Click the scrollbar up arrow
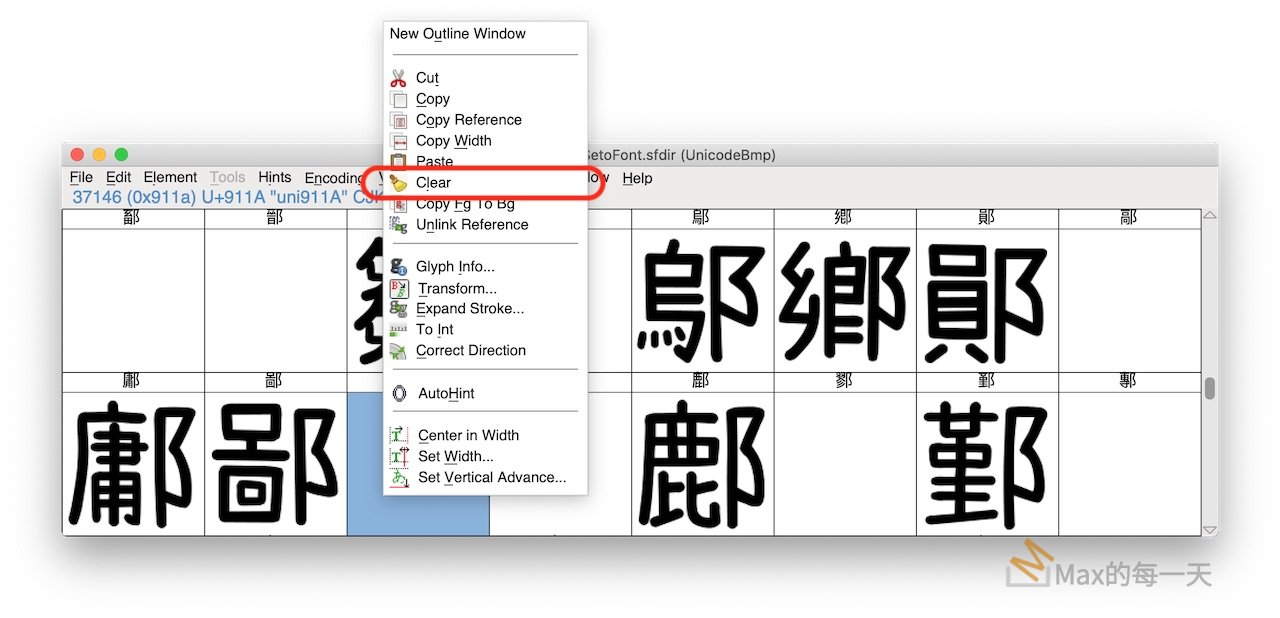The width and height of the screenshot is (1280, 618). click(1209, 217)
